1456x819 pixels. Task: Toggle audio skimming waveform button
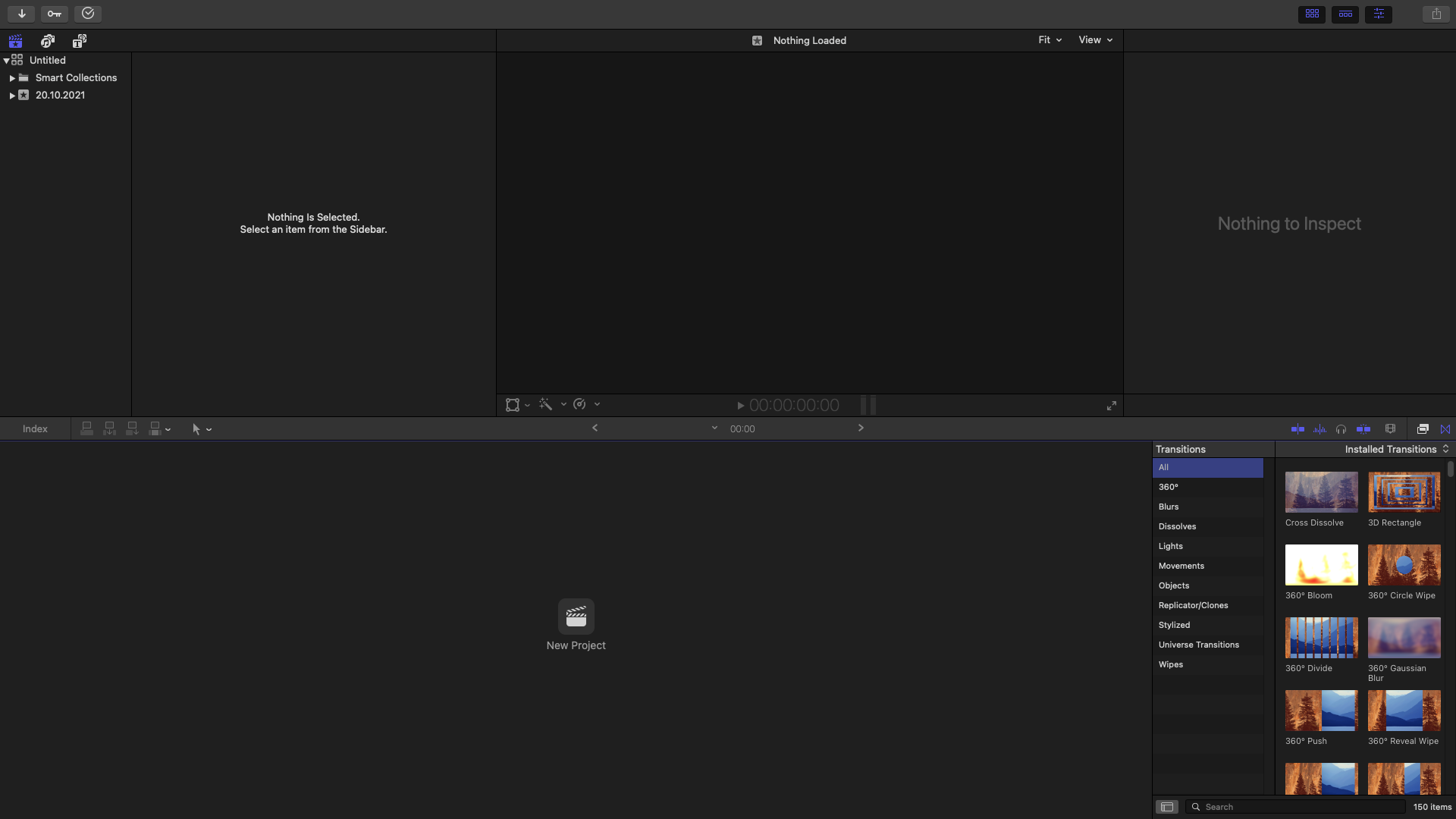click(1319, 429)
